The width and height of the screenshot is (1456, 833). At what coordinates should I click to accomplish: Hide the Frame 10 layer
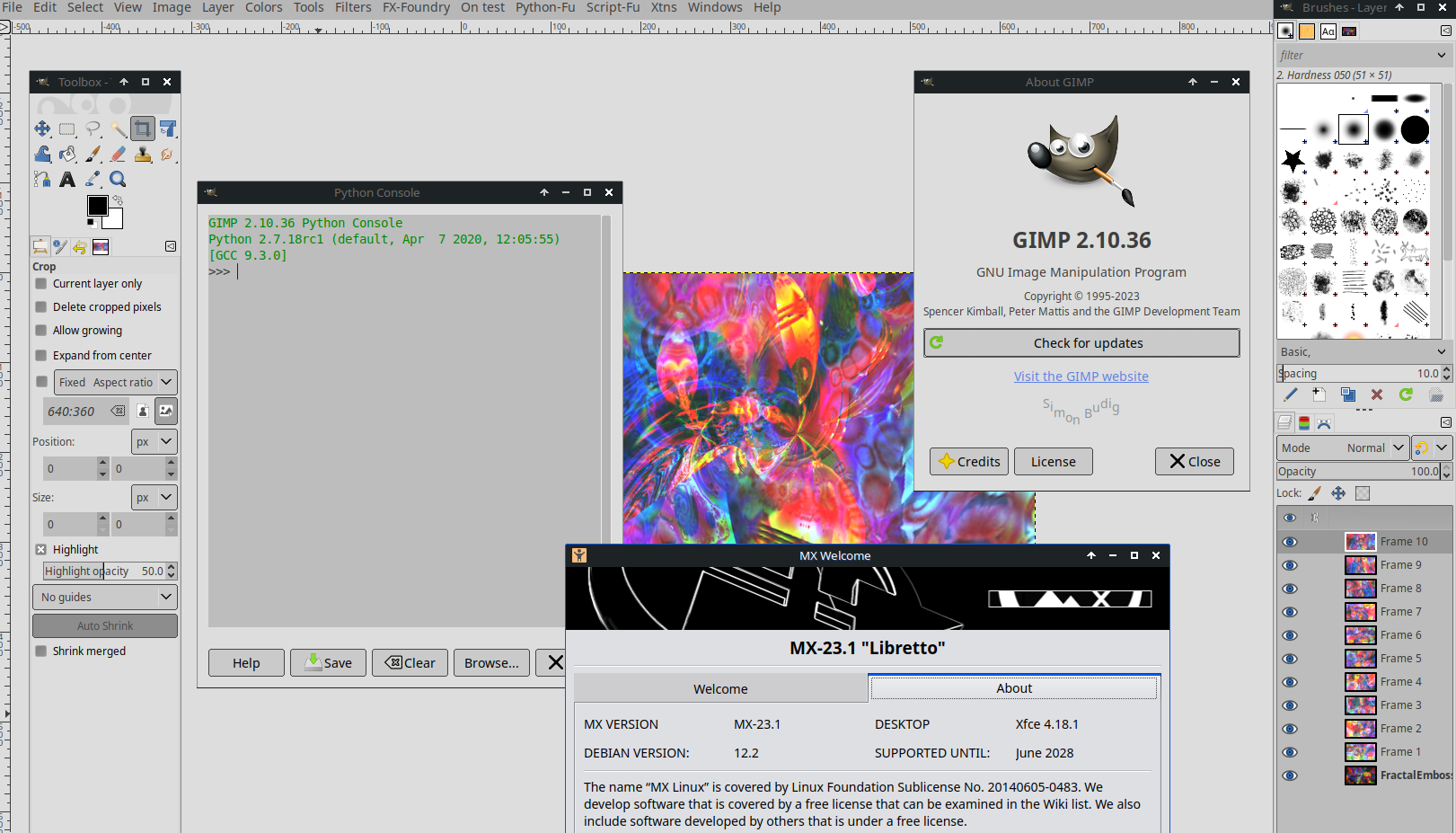1290,542
